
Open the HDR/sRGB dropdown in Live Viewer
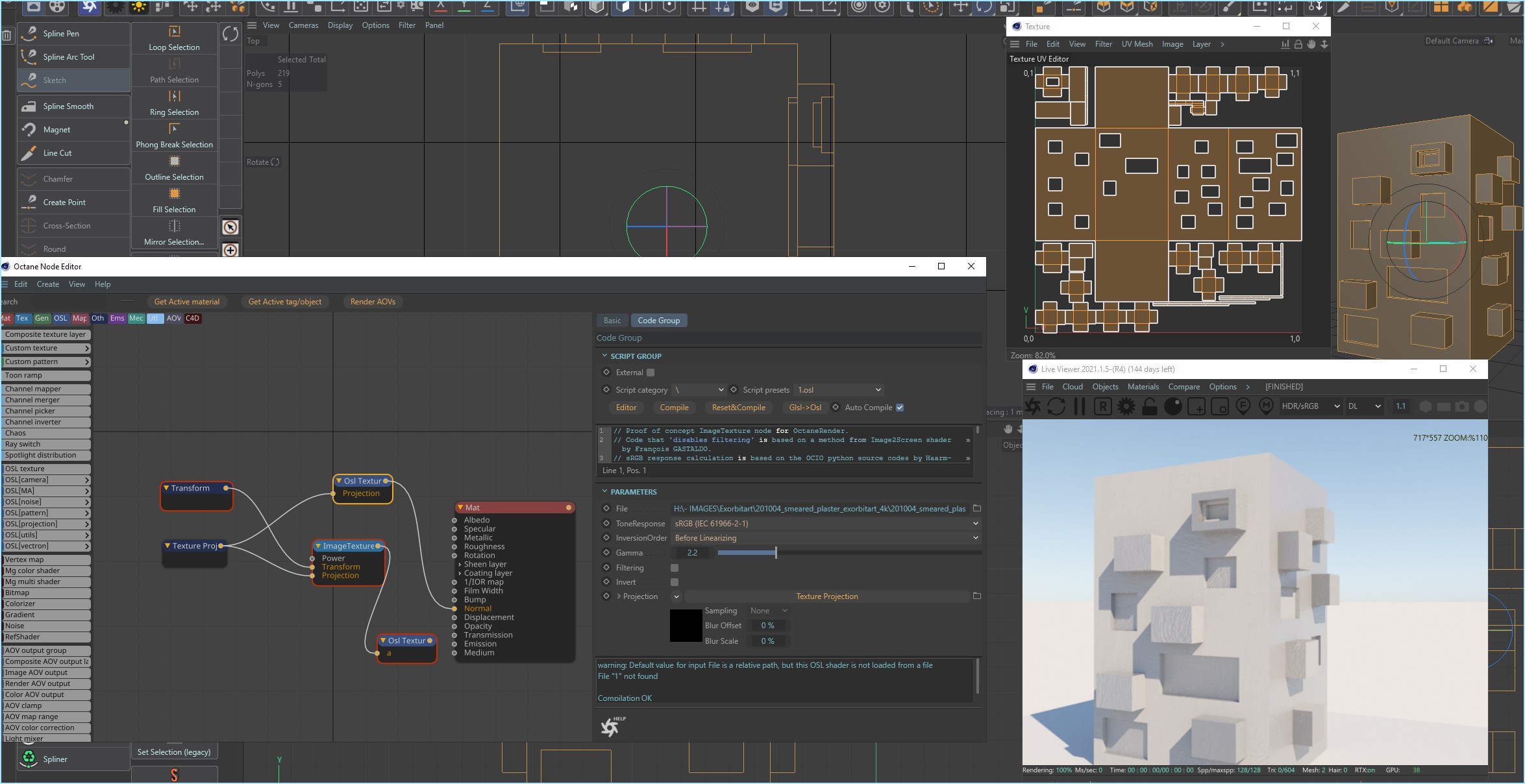(x=1309, y=406)
